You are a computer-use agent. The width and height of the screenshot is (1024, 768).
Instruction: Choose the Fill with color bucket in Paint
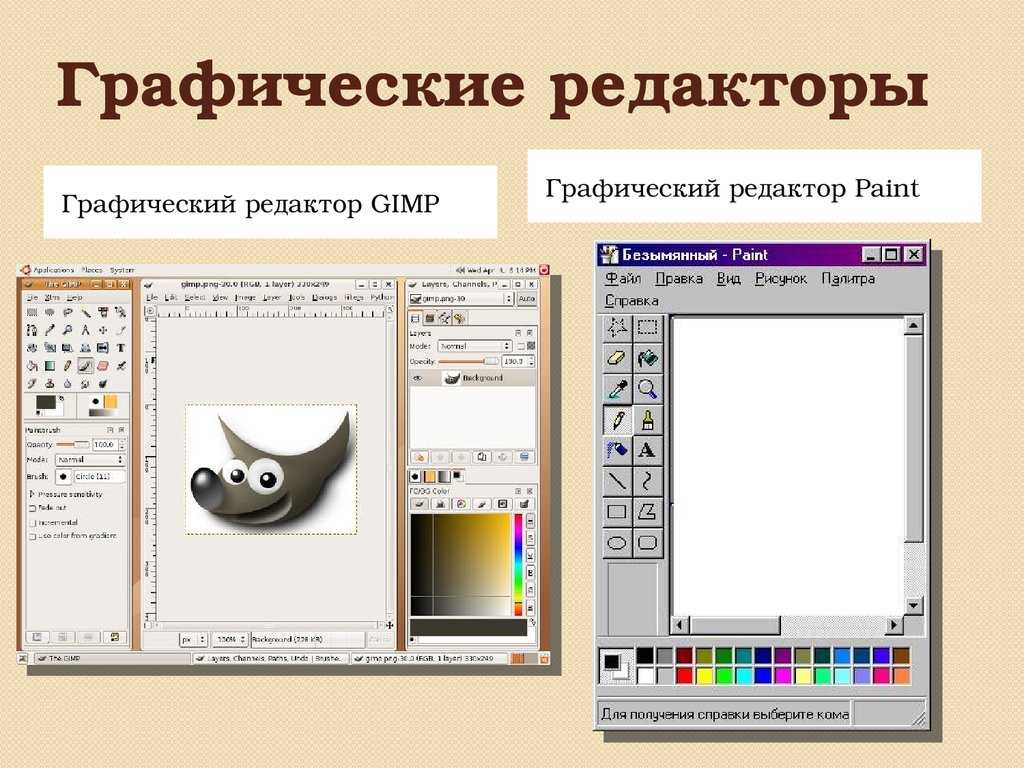pyautogui.click(x=647, y=359)
